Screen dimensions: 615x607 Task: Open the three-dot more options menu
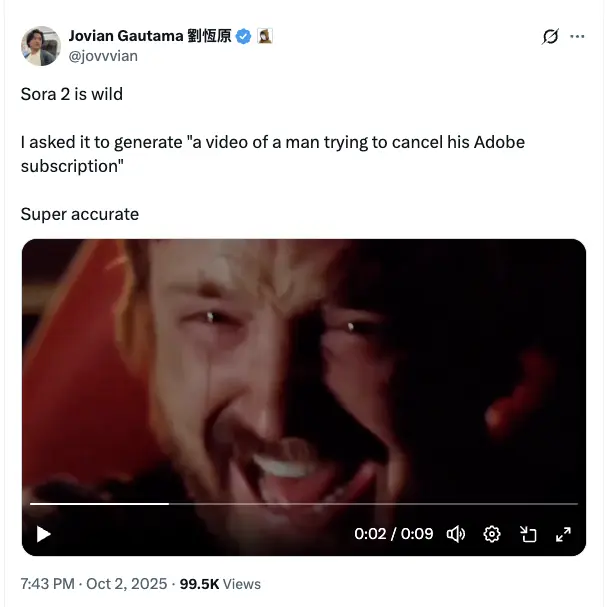tap(577, 36)
